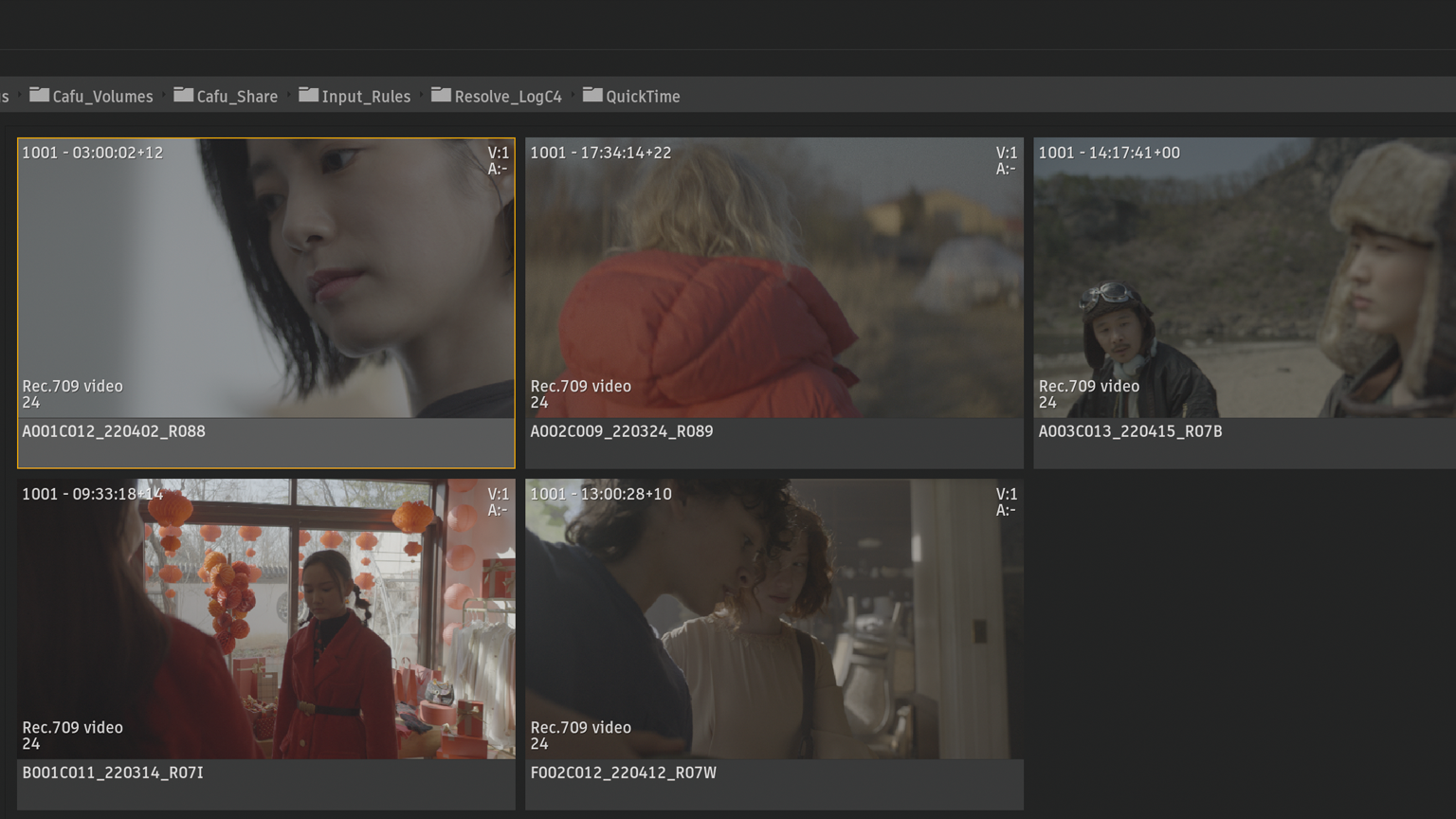Viewport: 1456px width, 819px height.
Task: Navigate to the Cafu_Share breadcrumb label
Action: coord(237,97)
